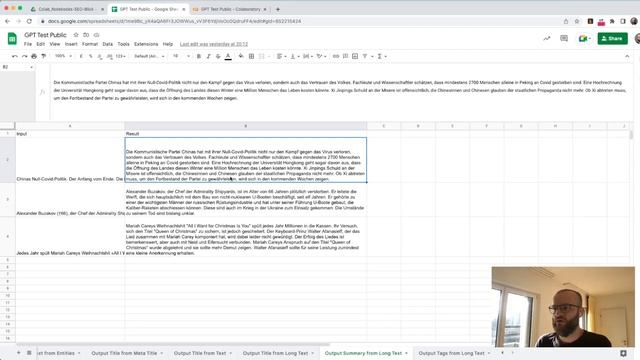640x360 pixels.
Task: Select column A header
Action: tap(70, 126)
